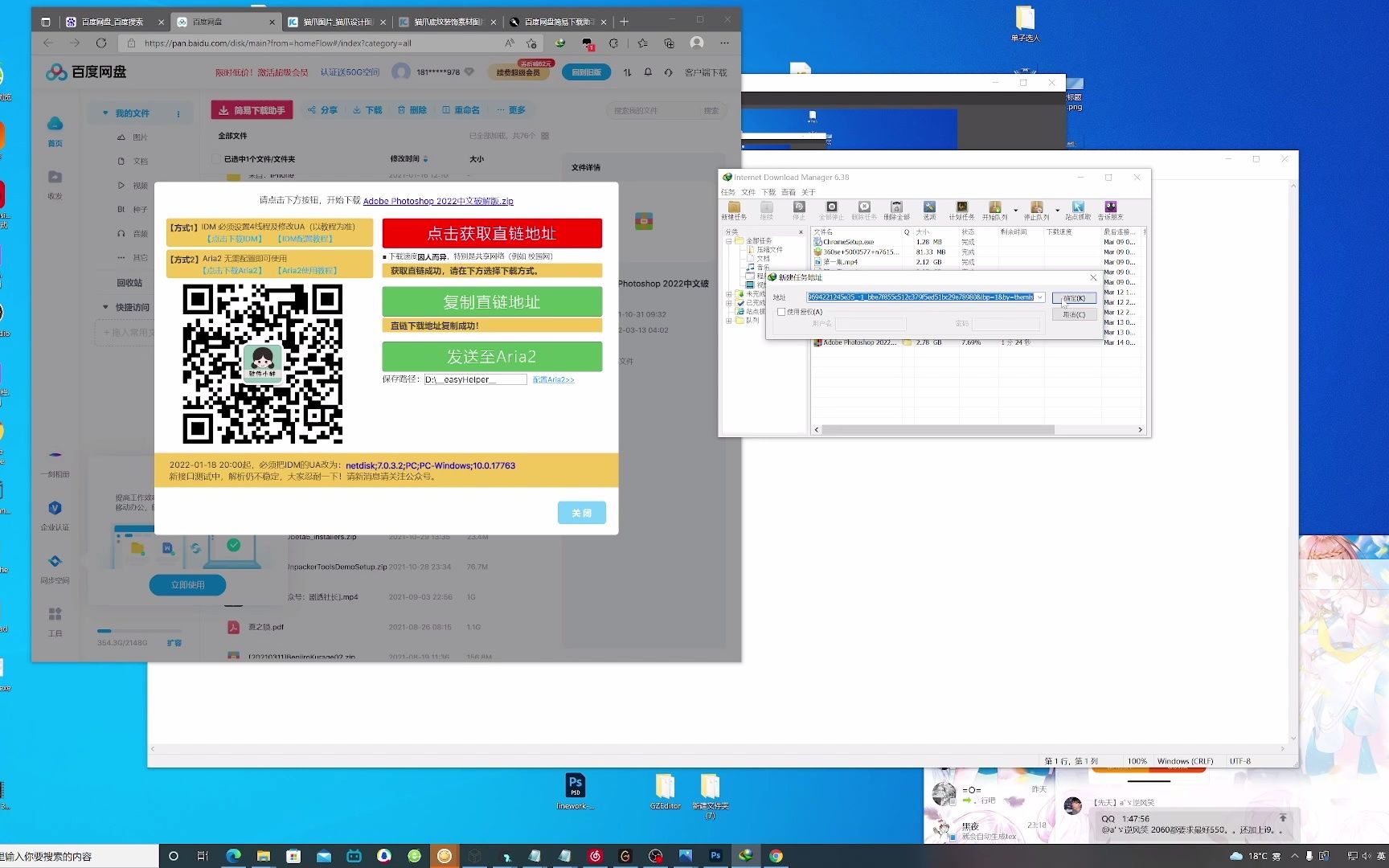Open IDM About (关于) menu
The height and width of the screenshot is (868, 1389).
[809, 192]
